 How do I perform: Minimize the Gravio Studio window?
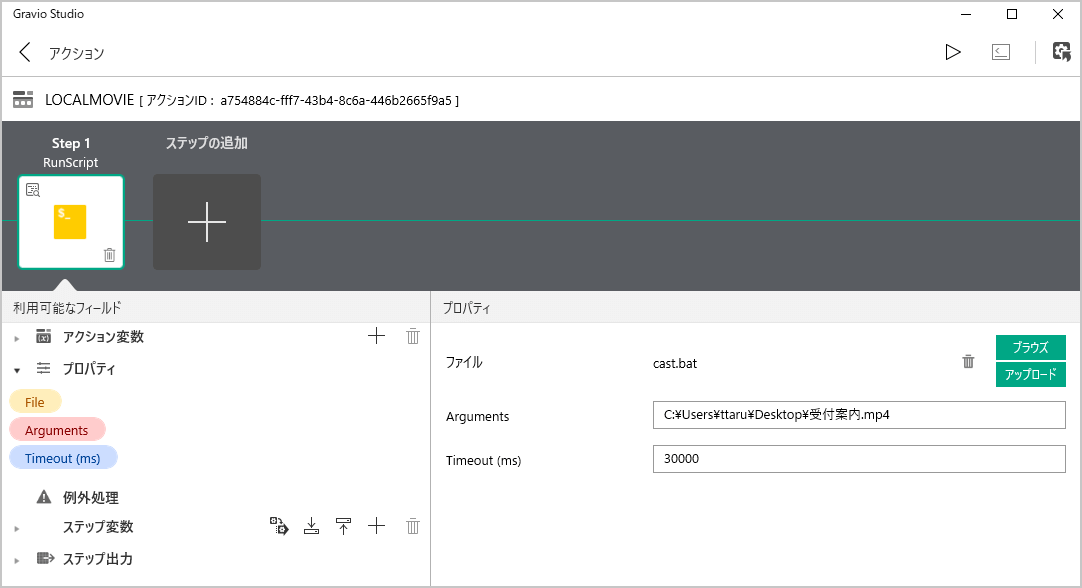click(x=966, y=14)
